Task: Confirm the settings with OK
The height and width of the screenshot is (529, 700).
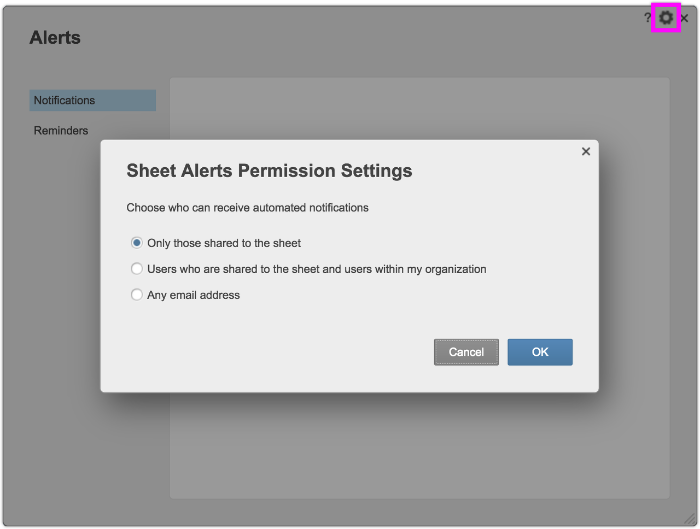Action: click(540, 352)
